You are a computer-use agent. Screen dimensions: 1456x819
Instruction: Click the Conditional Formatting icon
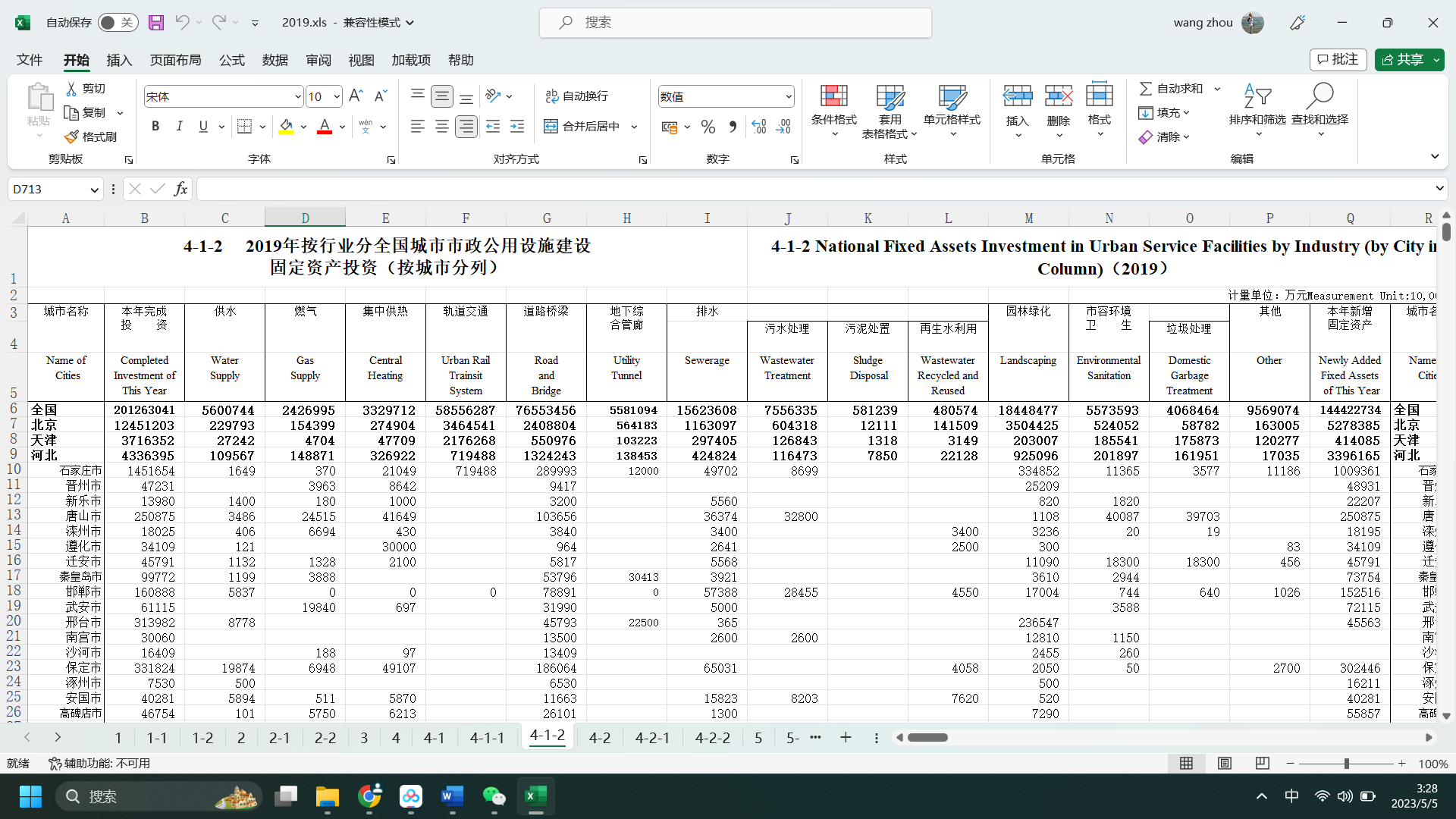tap(833, 97)
